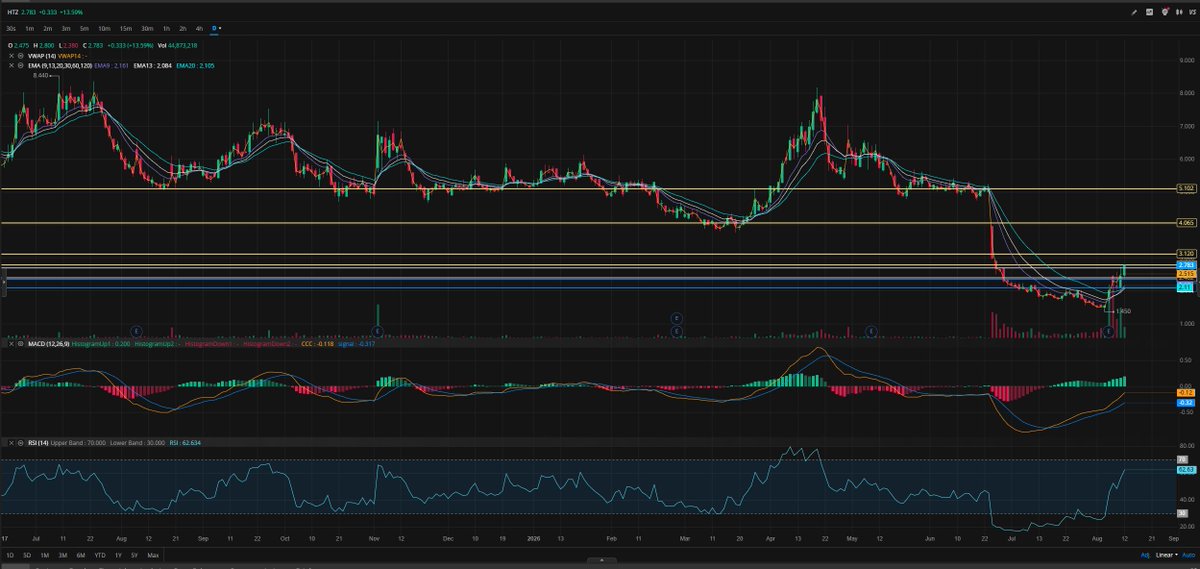Screen dimensions: 1200x569
Task: Click the VWAP (14) indicator name
Action: 42,56
